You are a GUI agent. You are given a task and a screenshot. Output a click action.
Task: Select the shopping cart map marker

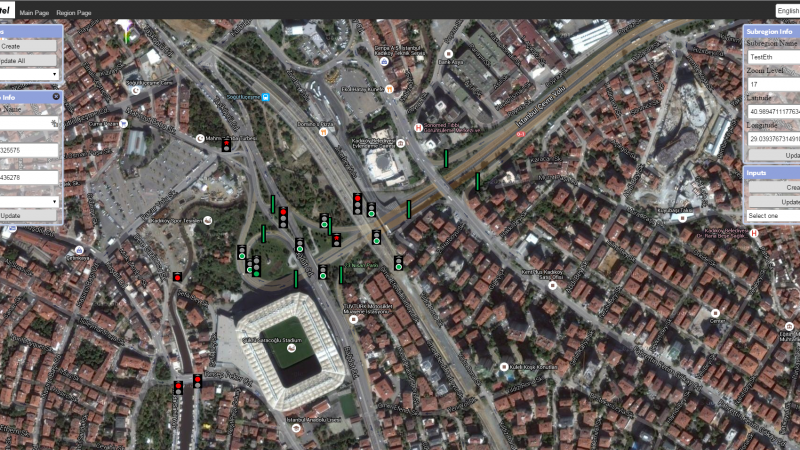[x=123, y=123]
